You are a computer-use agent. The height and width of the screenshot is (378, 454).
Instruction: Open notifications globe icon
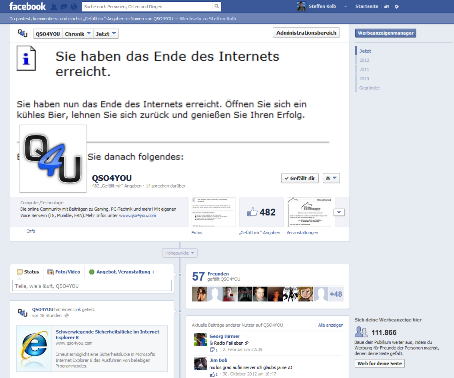74,6
